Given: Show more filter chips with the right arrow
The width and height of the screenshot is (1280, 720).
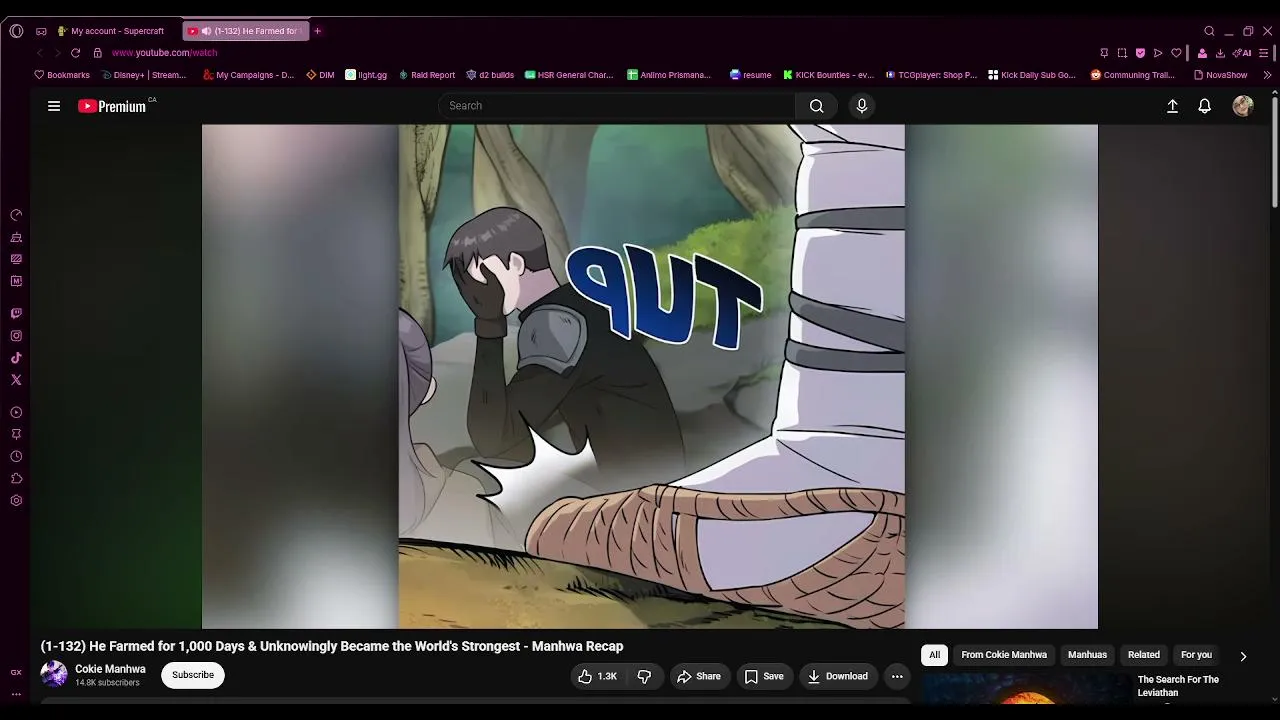Looking at the screenshot, I should point(1243,656).
